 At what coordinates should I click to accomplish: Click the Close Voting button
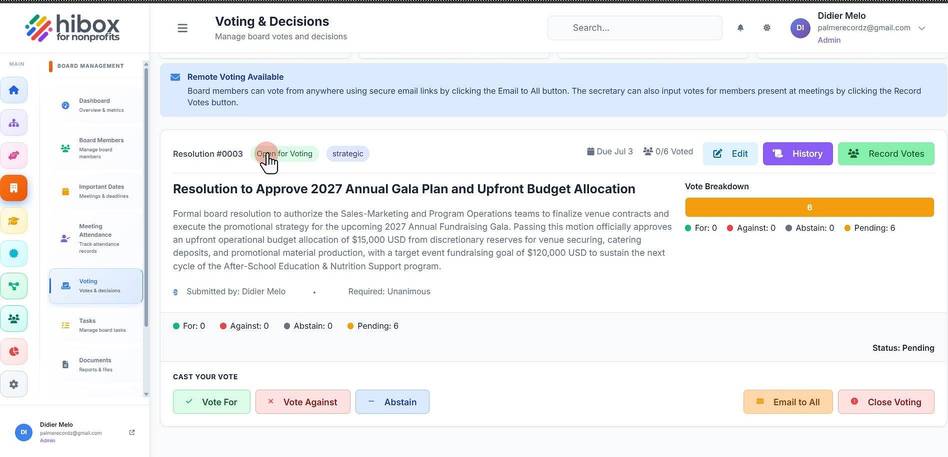[x=886, y=402]
